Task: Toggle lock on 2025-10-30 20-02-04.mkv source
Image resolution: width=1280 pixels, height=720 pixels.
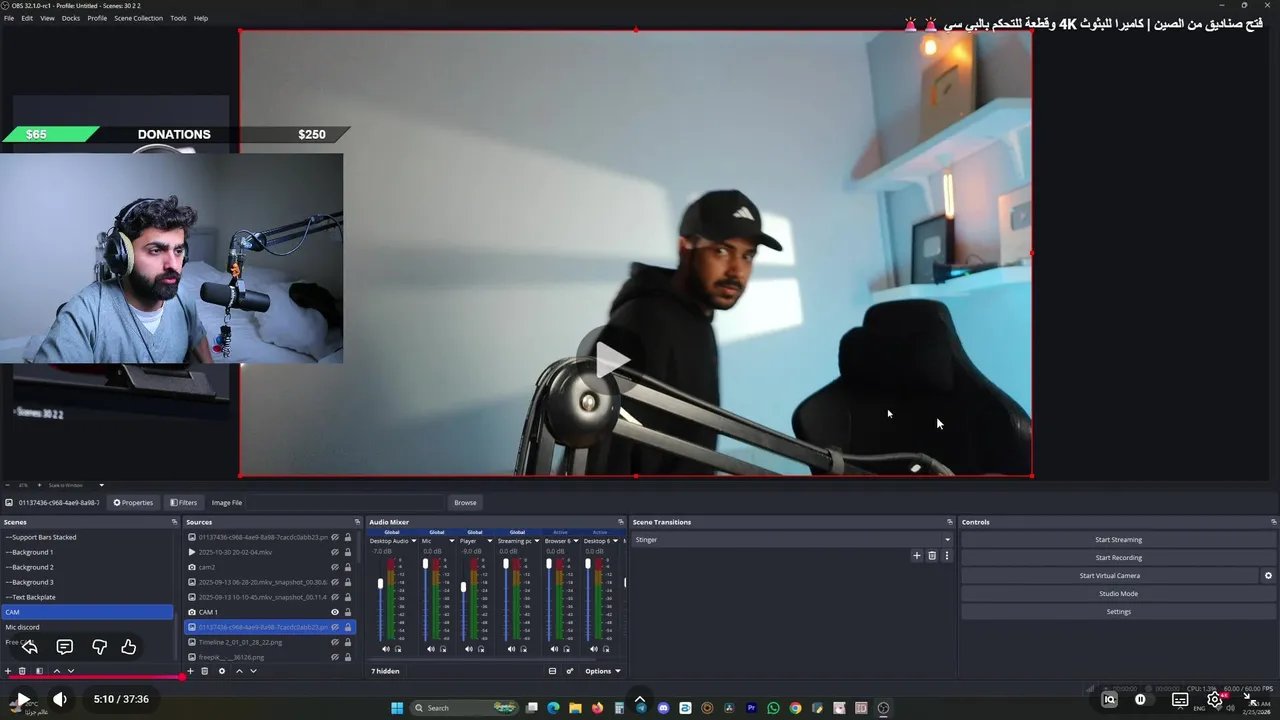Action: coord(348,552)
